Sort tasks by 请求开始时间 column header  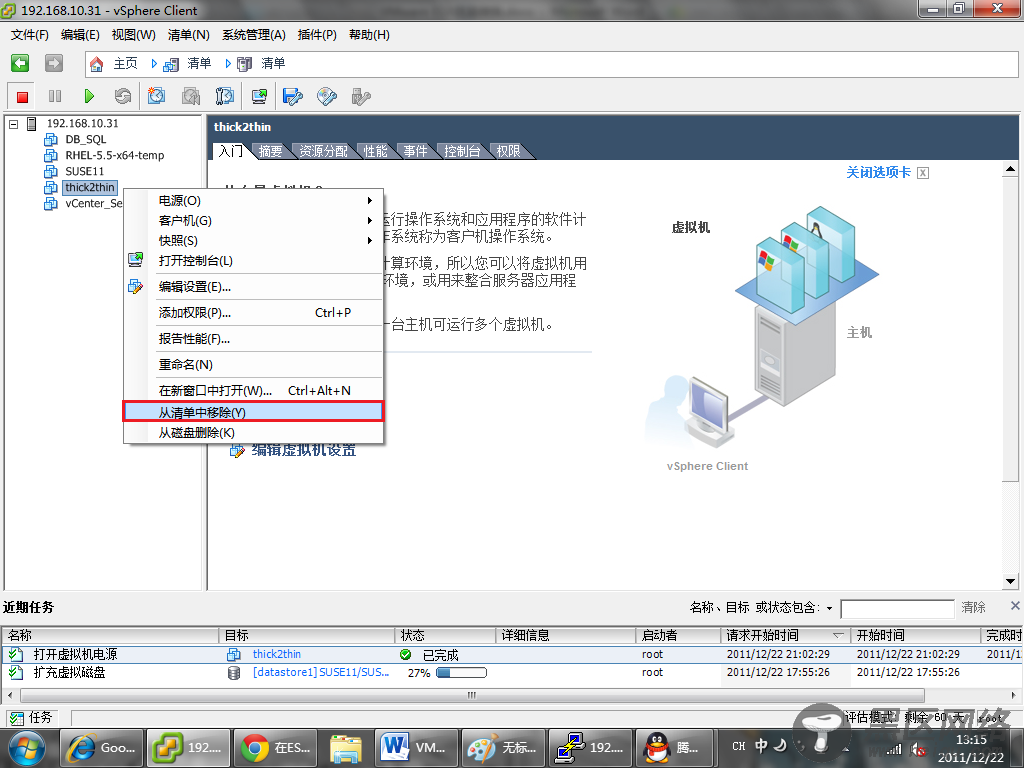click(x=786, y=635)
